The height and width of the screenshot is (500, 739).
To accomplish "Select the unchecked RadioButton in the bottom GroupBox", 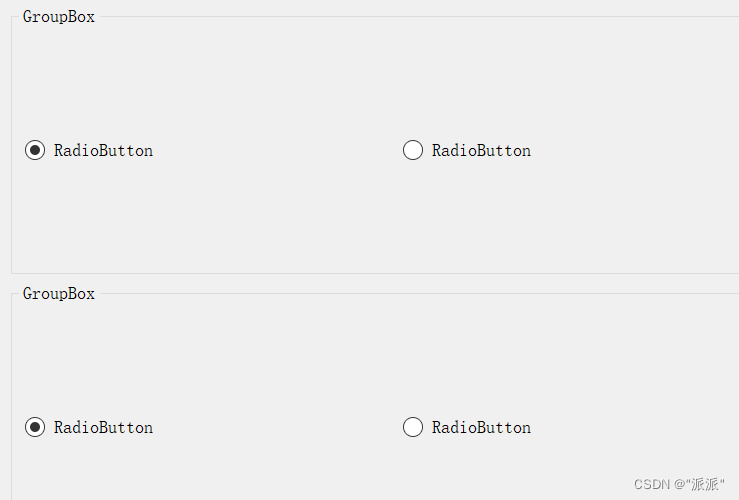I will coord(413,427).
